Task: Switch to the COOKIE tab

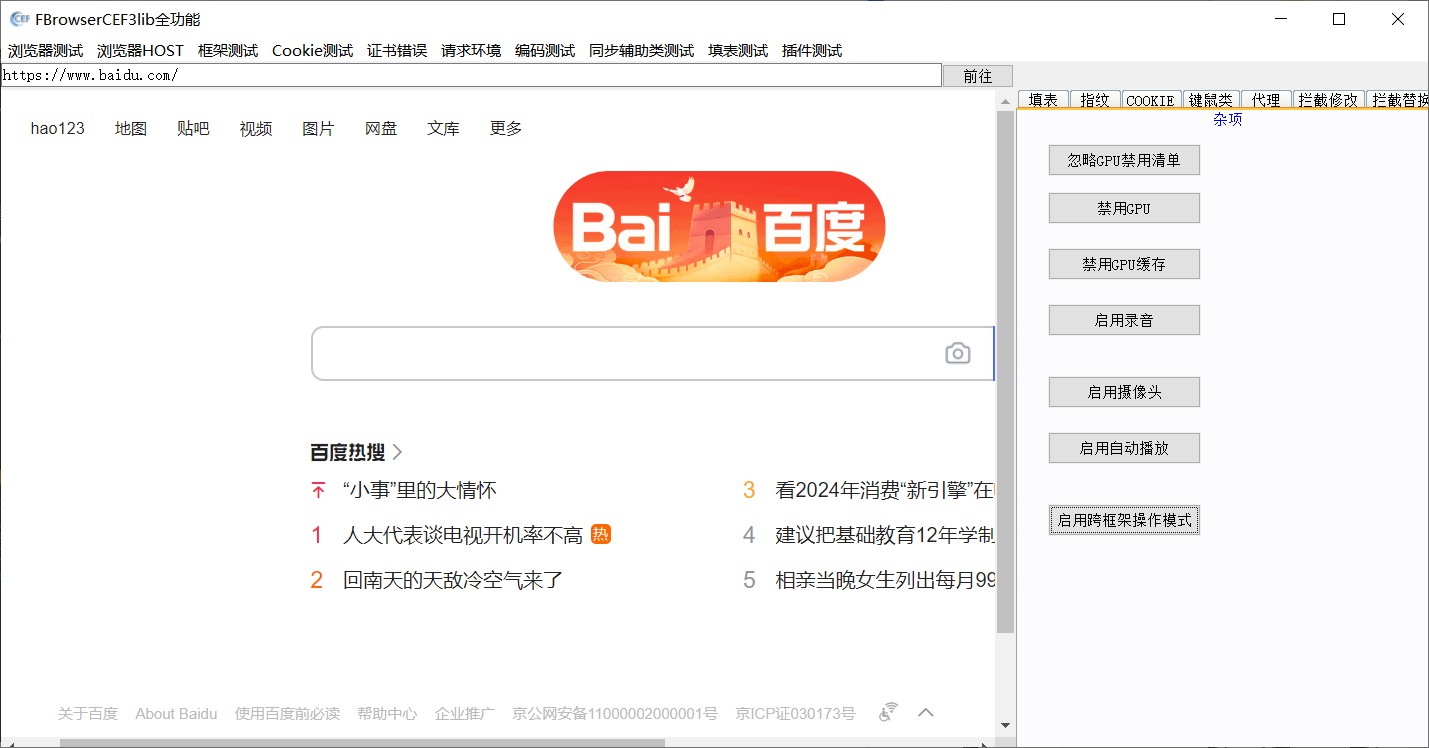Action: (x=1150, y=100)
